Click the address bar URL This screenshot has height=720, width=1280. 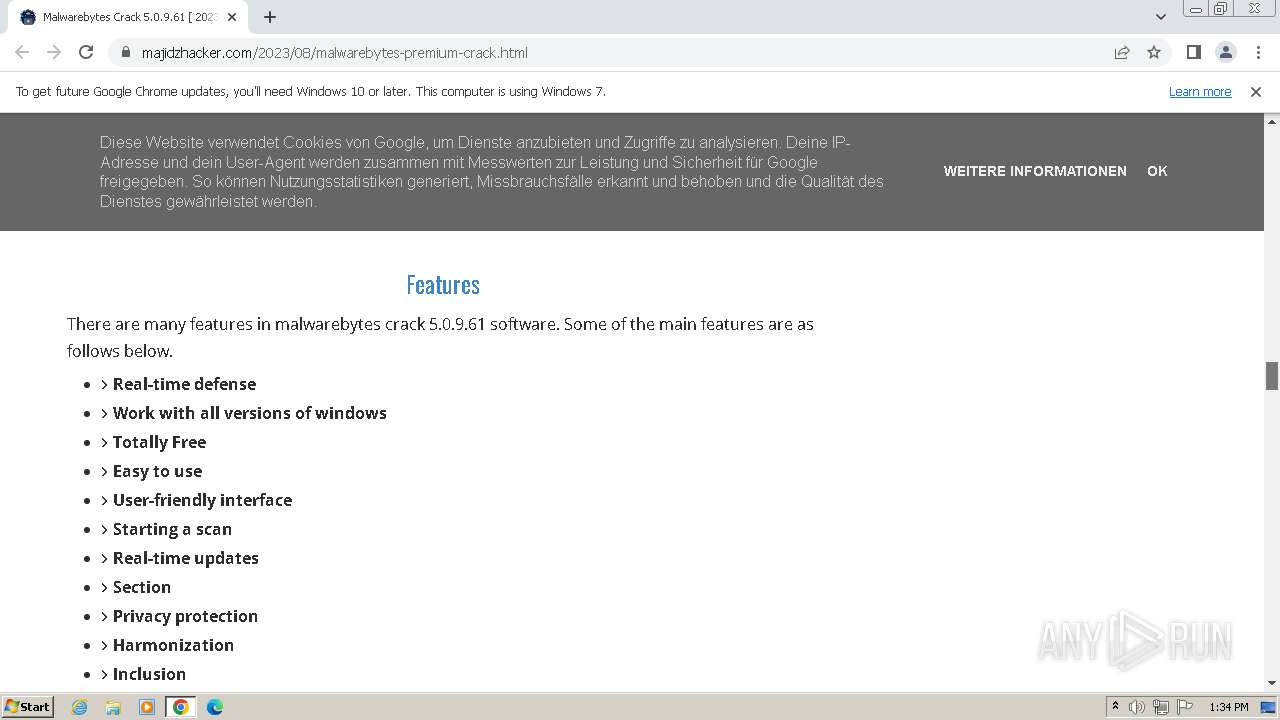click(x=335, y=52)
